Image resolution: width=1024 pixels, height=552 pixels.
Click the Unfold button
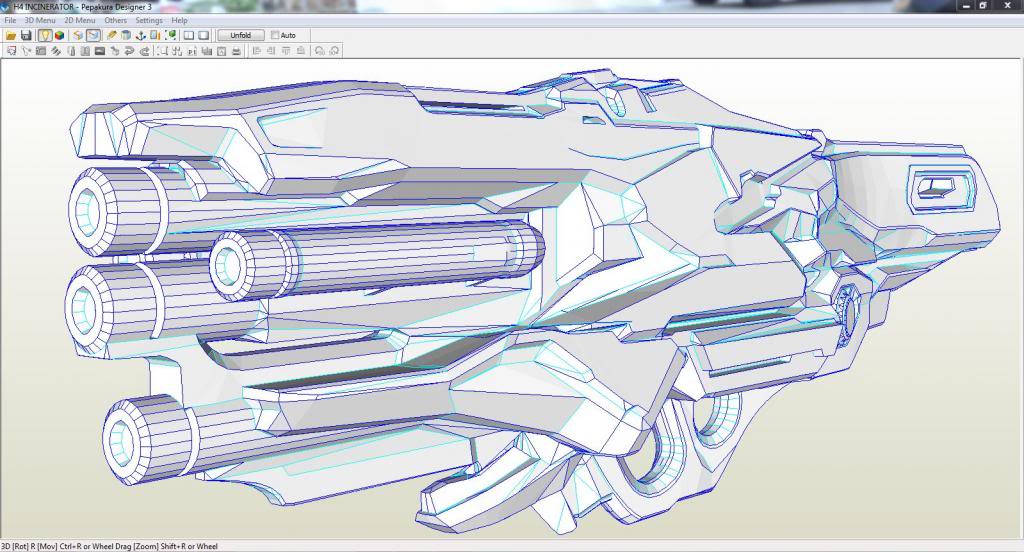pos(241,35)
